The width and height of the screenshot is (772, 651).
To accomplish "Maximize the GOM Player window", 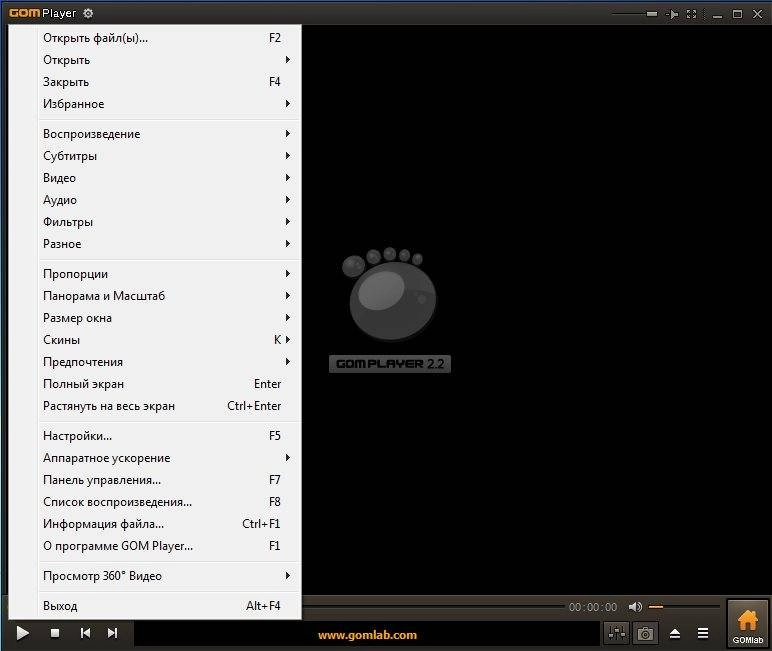I will (737, 14).
